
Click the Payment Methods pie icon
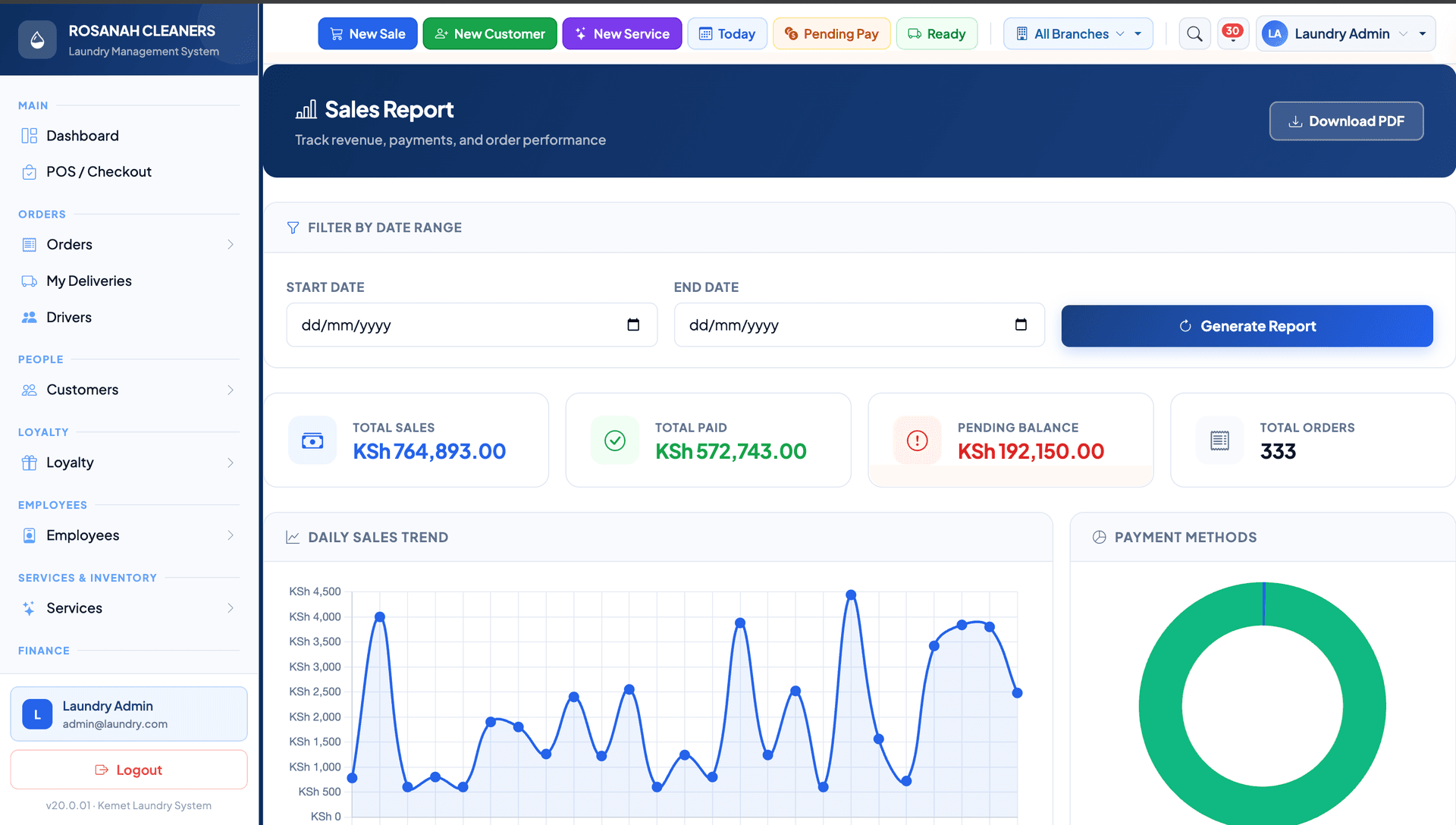1099,538
